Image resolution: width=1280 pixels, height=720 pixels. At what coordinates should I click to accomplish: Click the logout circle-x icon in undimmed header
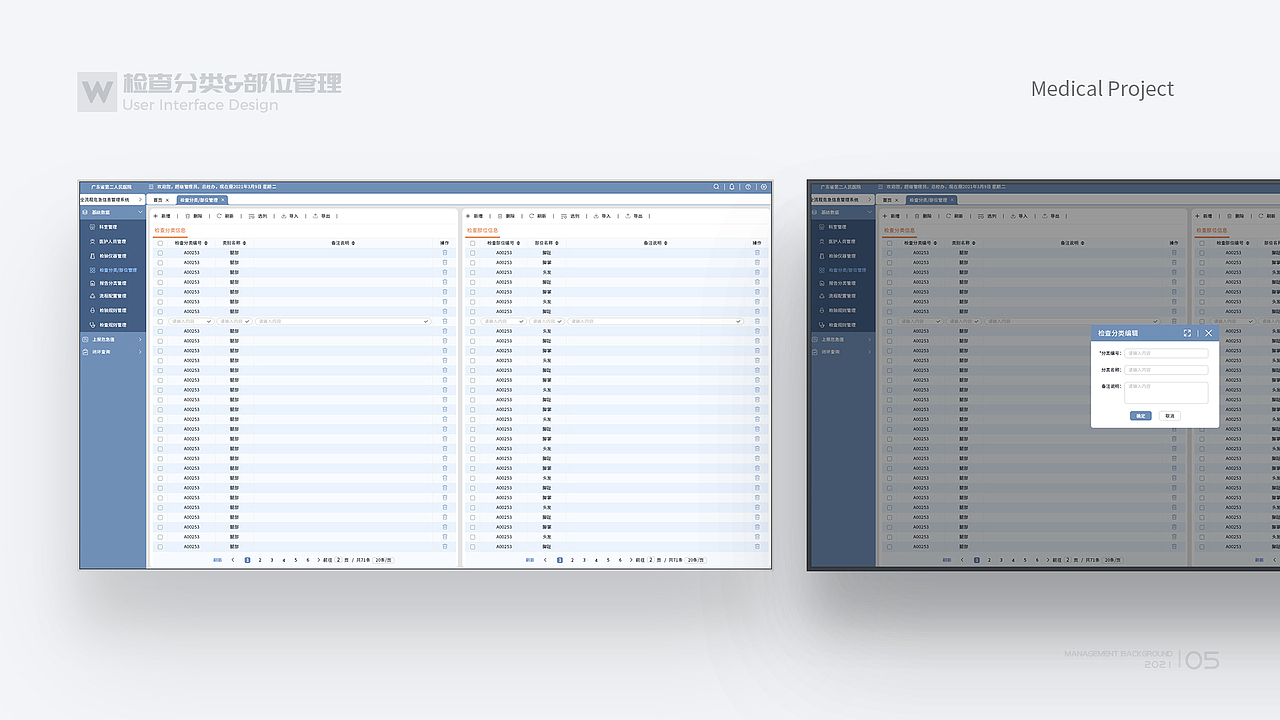click(763, 187)
